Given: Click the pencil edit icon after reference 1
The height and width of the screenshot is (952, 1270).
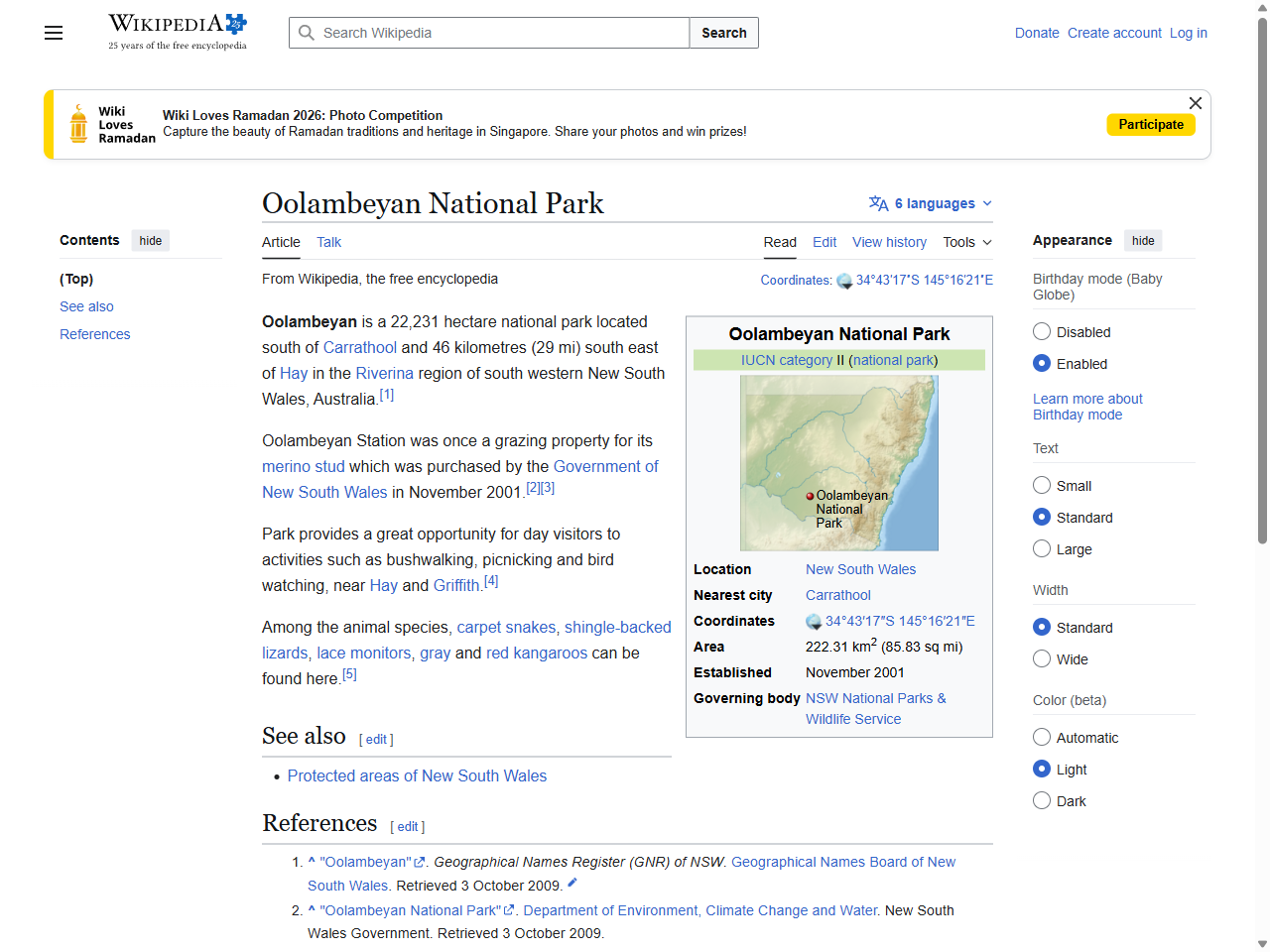Looking at the screenshot, I should tap(573, 884).
